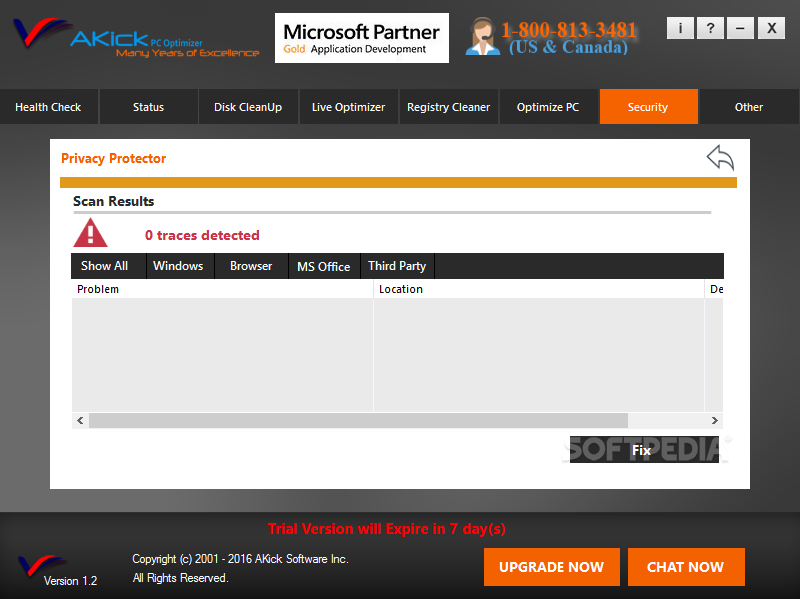Click the 'All Rights Reserved.' text
This screenshot has height=599, width=800.
click(180, 578)
